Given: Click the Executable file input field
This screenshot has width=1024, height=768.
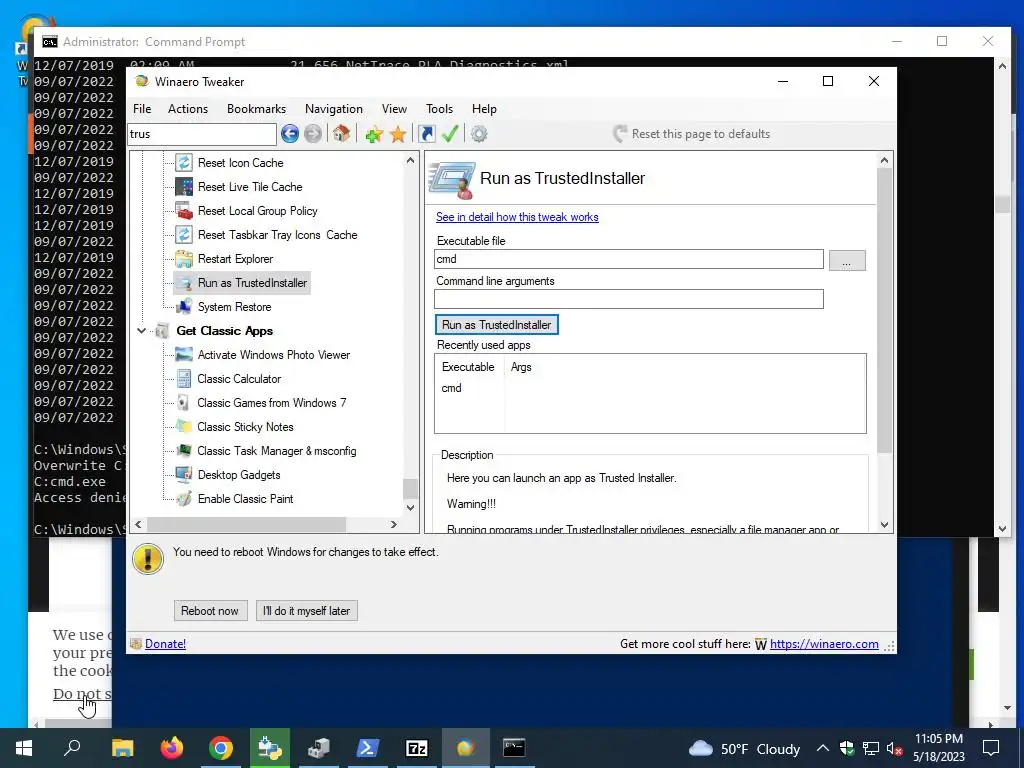Looking at the screenshot, I should [x=628, y=259].
